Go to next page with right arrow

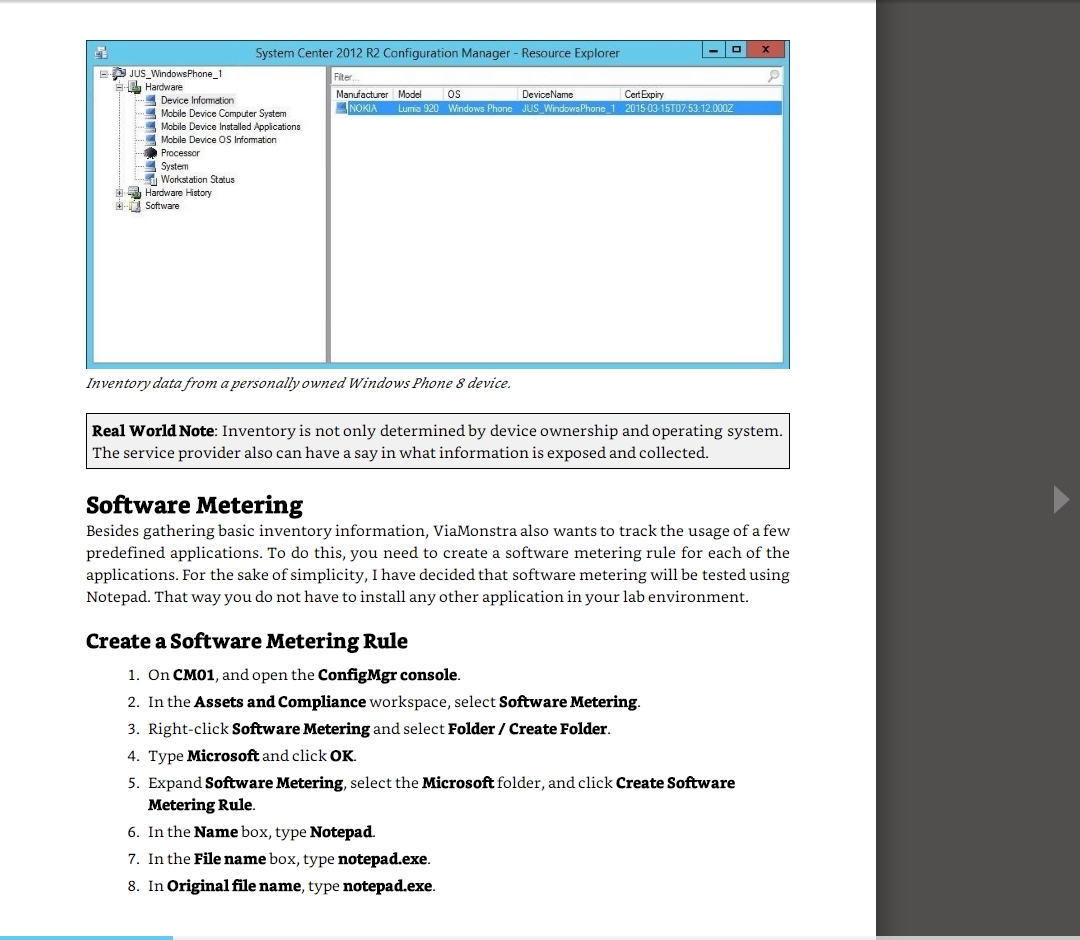1061,498
